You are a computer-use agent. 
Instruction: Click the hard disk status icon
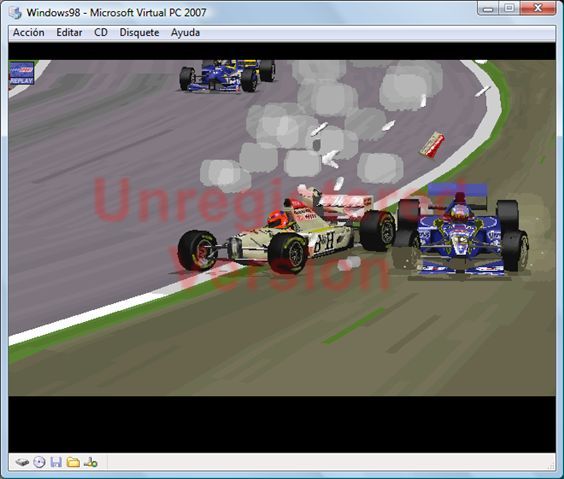click(x=22, y=462)
